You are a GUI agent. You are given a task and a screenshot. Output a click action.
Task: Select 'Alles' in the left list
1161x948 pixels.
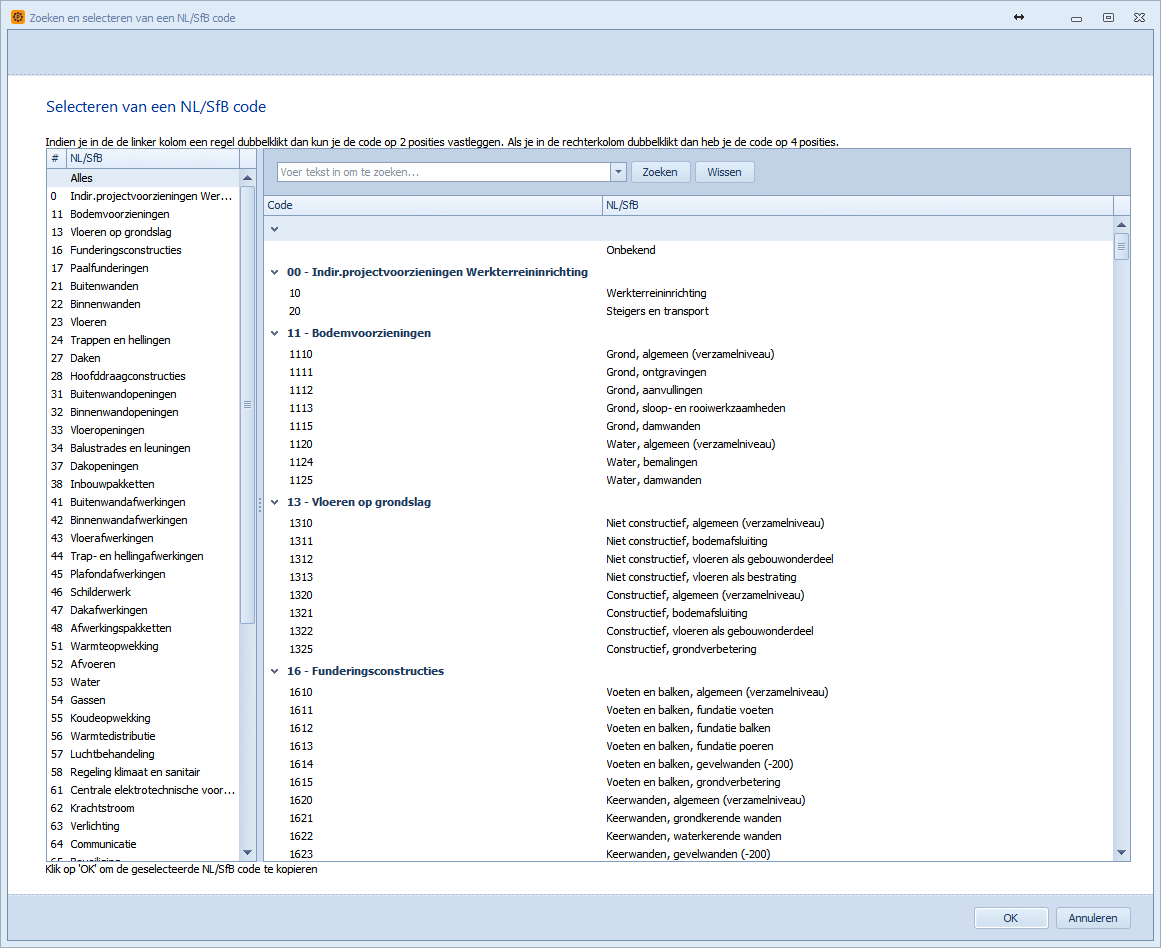click(82, 178)
